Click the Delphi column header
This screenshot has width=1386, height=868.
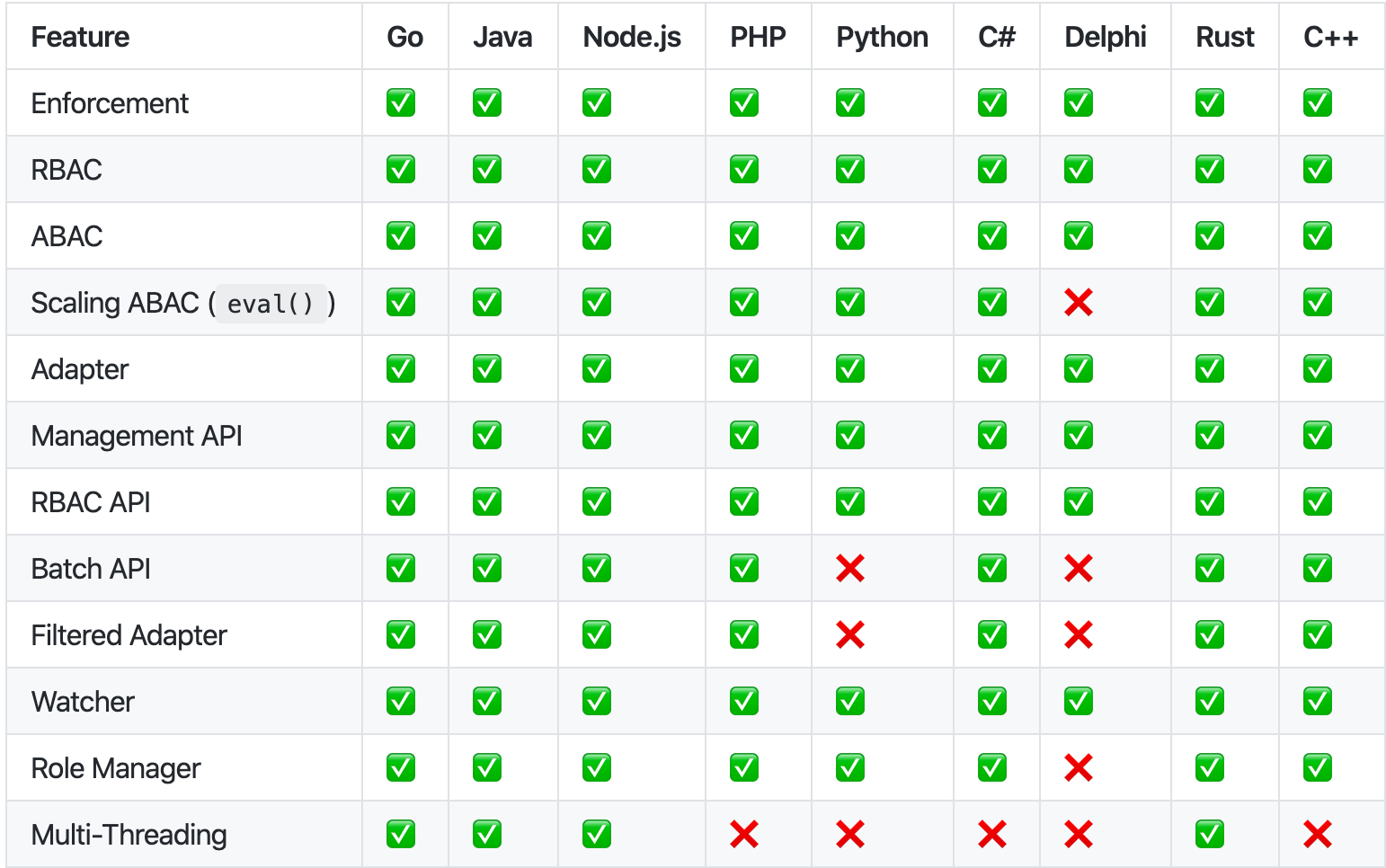pyautogui.click(x=1106, y=37)
